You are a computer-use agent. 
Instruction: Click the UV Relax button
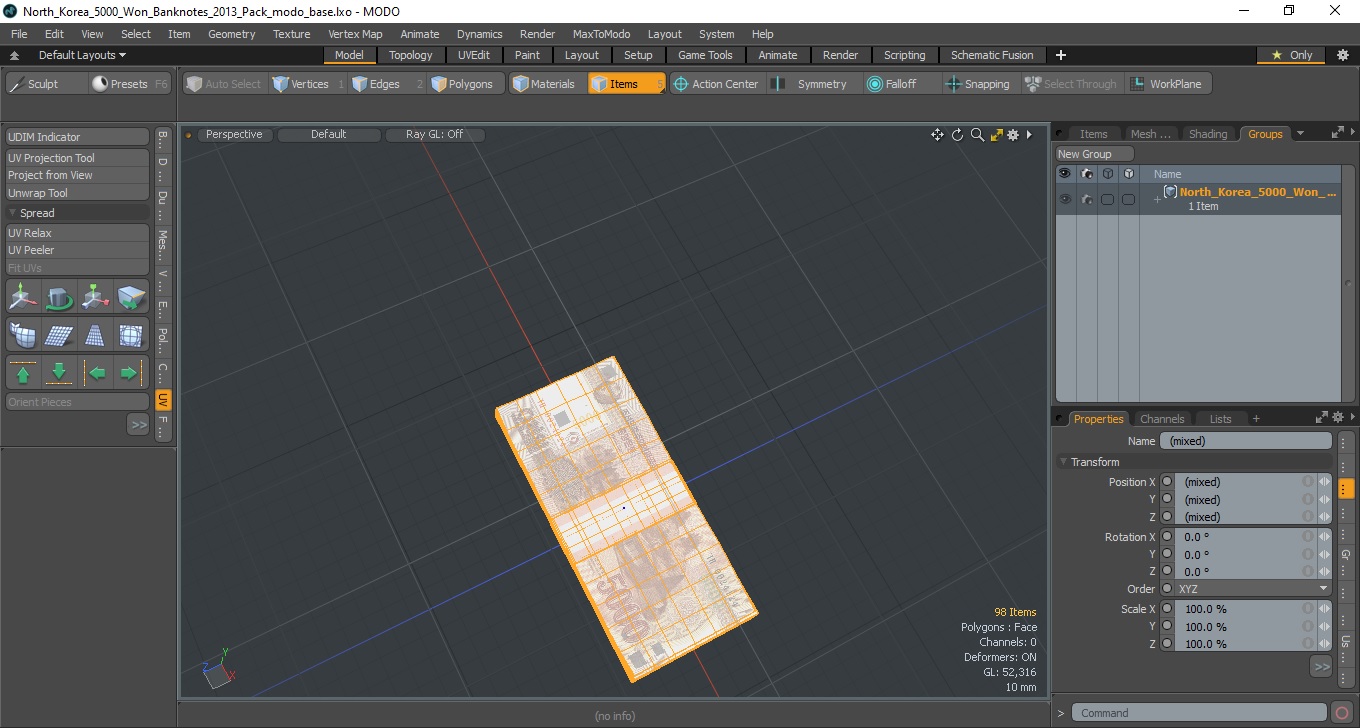tap(78, 233)
